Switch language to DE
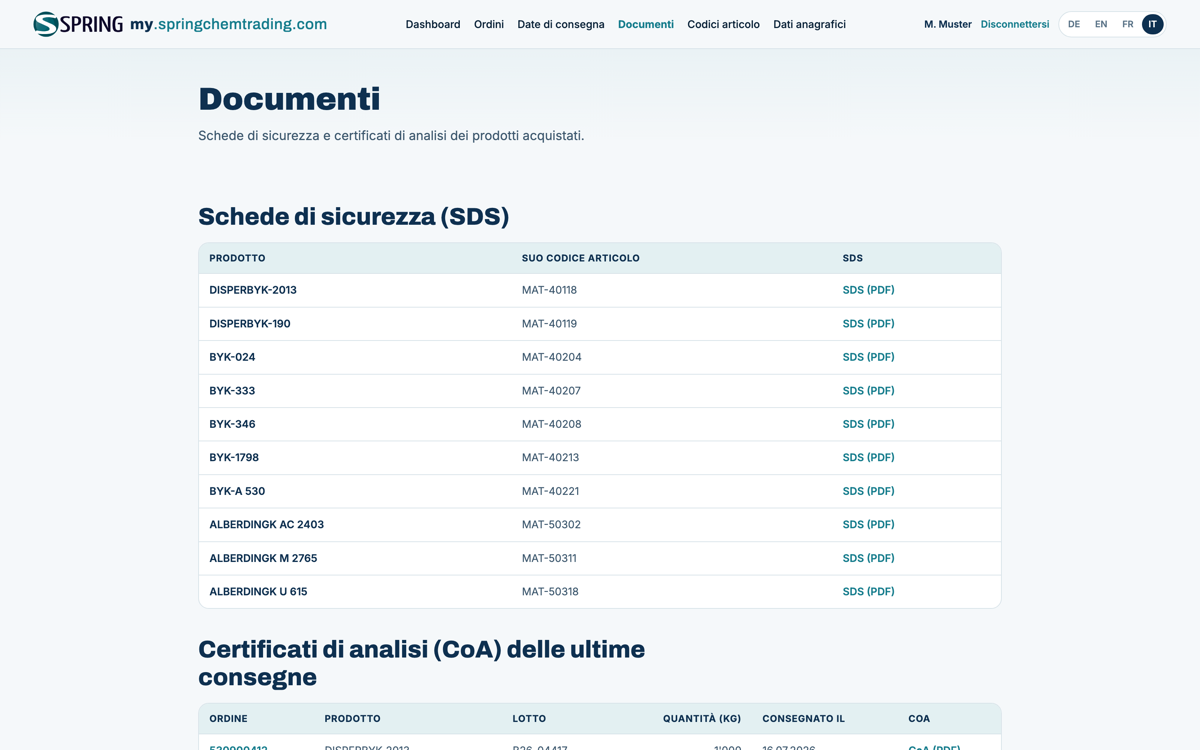The width and height of the screenshot is (1200, 750). pyautogui.click(x=1074, y=24)
